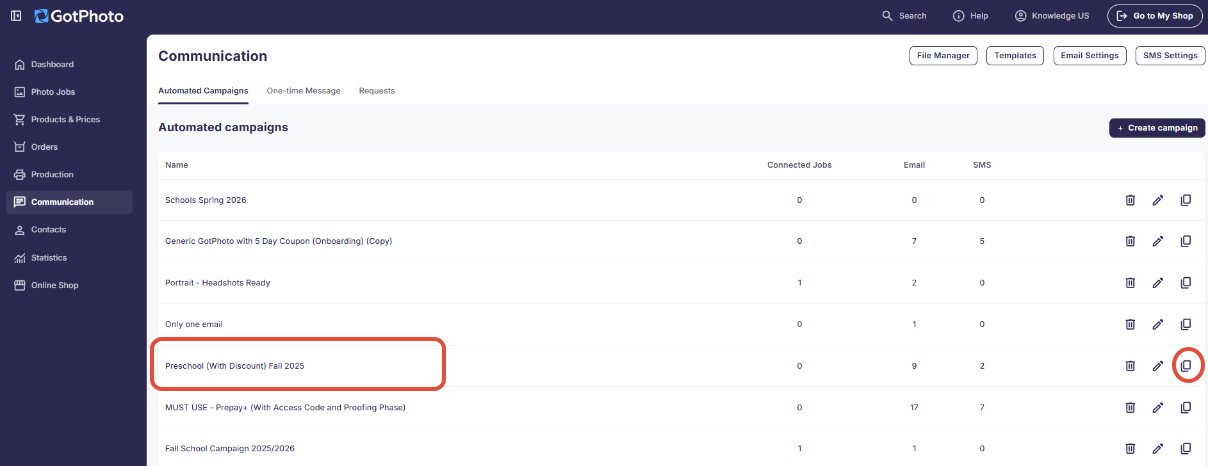Viewport: 1208px width, 466px height.
Task: Click Only one email campaign name
Action: (193, 324)
